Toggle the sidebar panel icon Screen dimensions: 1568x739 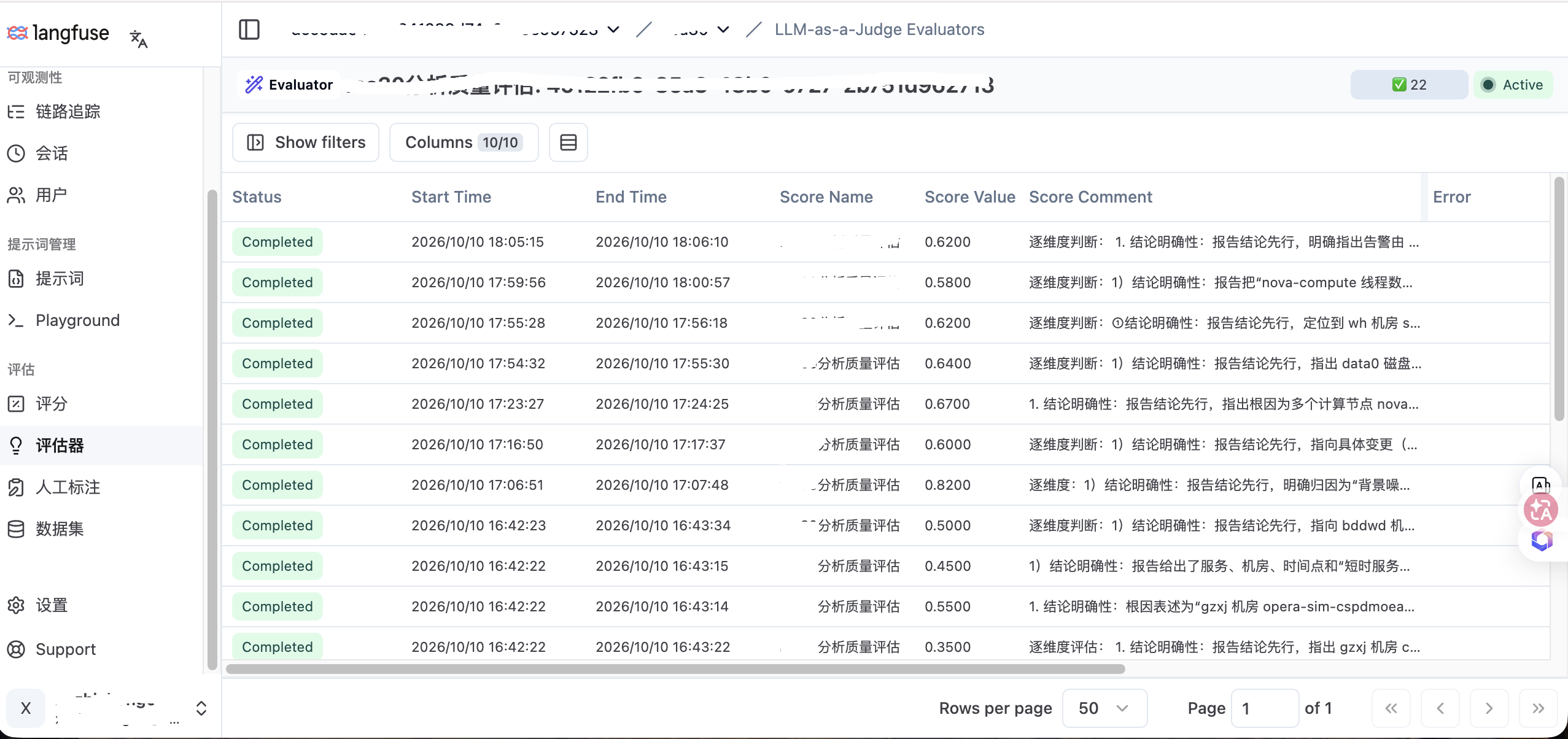[x=249, y=29]
